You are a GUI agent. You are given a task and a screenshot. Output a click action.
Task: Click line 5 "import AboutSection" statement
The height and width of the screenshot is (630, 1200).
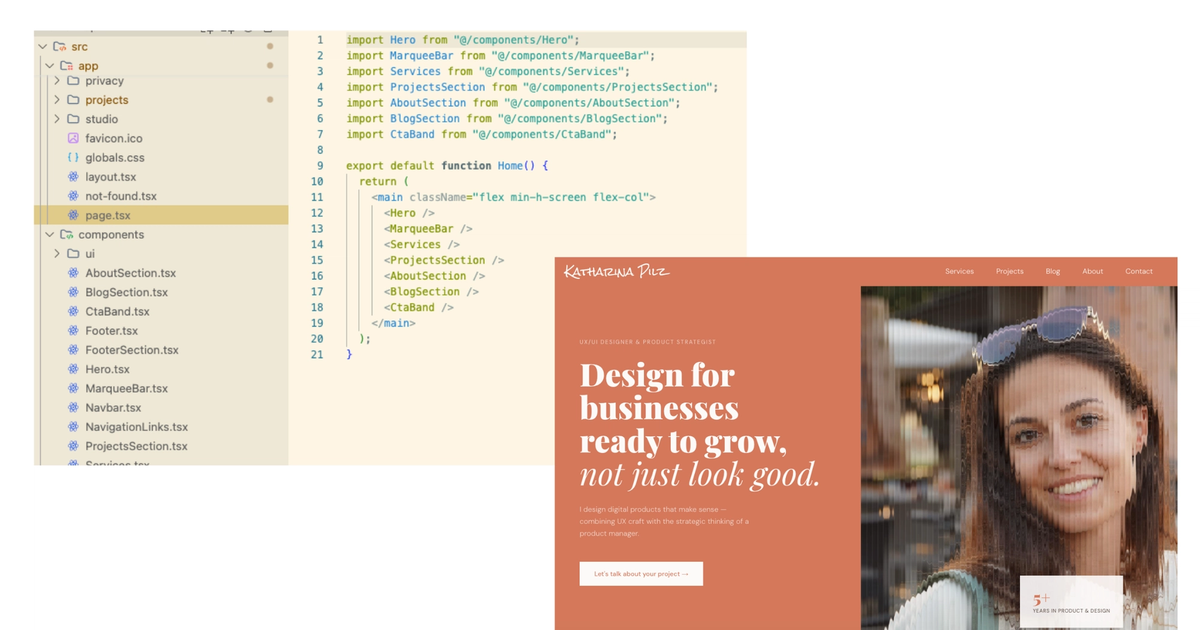click(513, 103)
